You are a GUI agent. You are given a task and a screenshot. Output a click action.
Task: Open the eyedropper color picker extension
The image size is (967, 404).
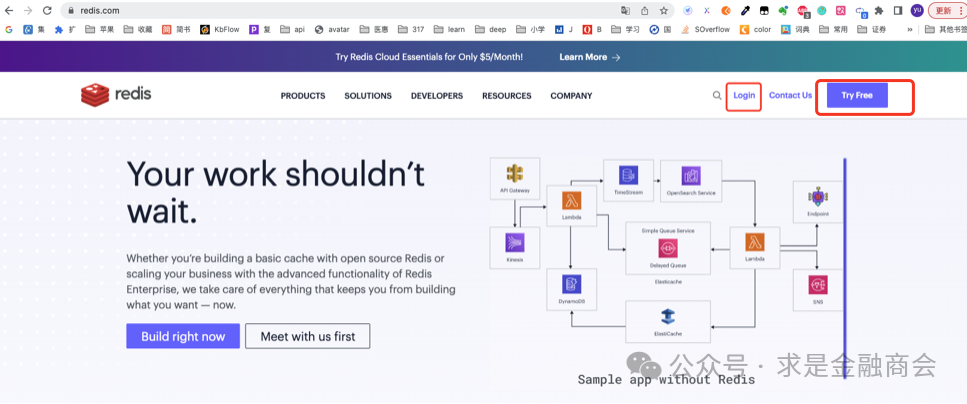(745, 10)
